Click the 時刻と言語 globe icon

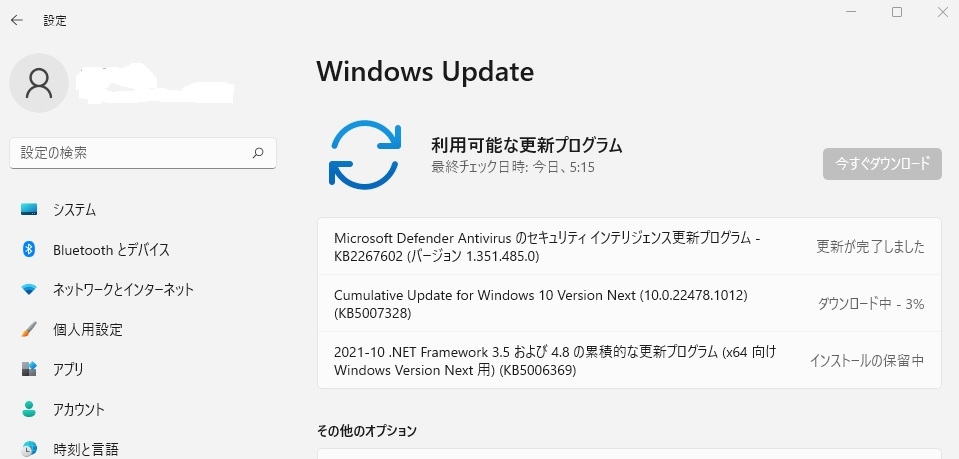[29, 448]
